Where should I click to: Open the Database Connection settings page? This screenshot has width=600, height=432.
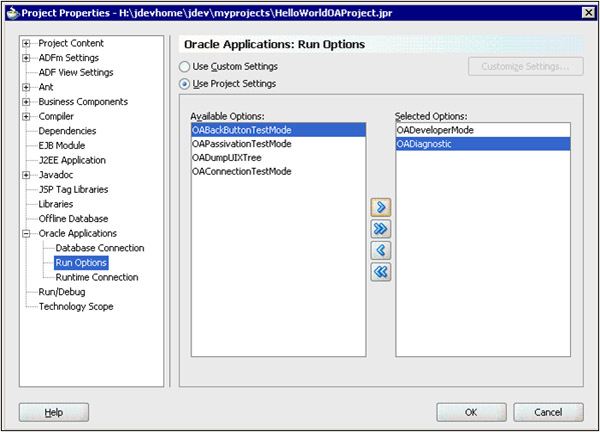[x=99, y=248]
